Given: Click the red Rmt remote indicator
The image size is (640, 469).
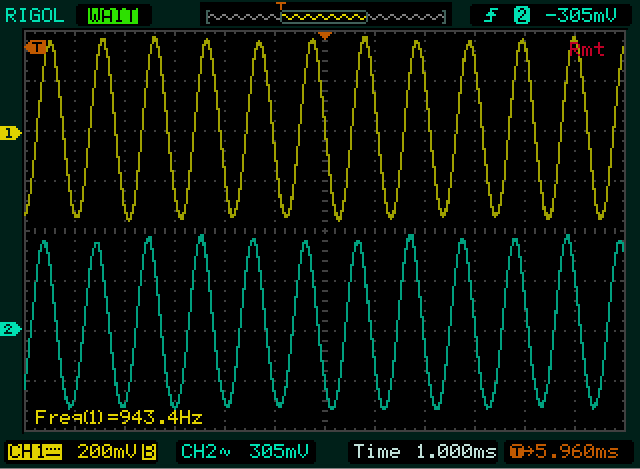Looking at the screenshot, I should pos(587,49).
